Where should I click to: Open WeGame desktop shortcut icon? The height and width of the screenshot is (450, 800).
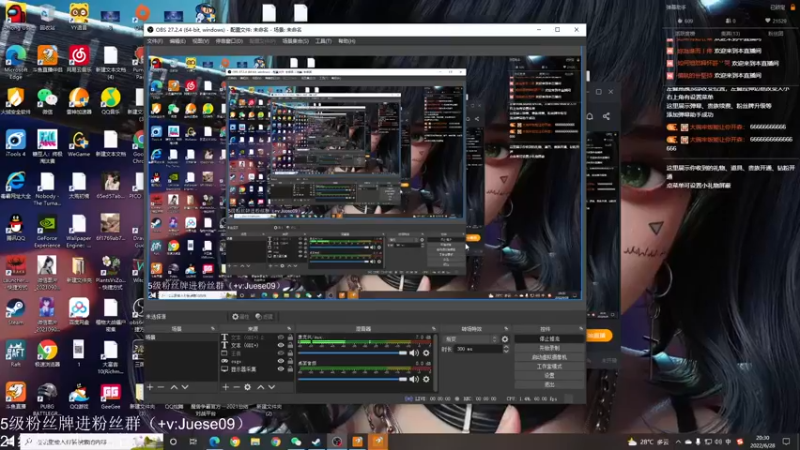(x=79, y=144)
